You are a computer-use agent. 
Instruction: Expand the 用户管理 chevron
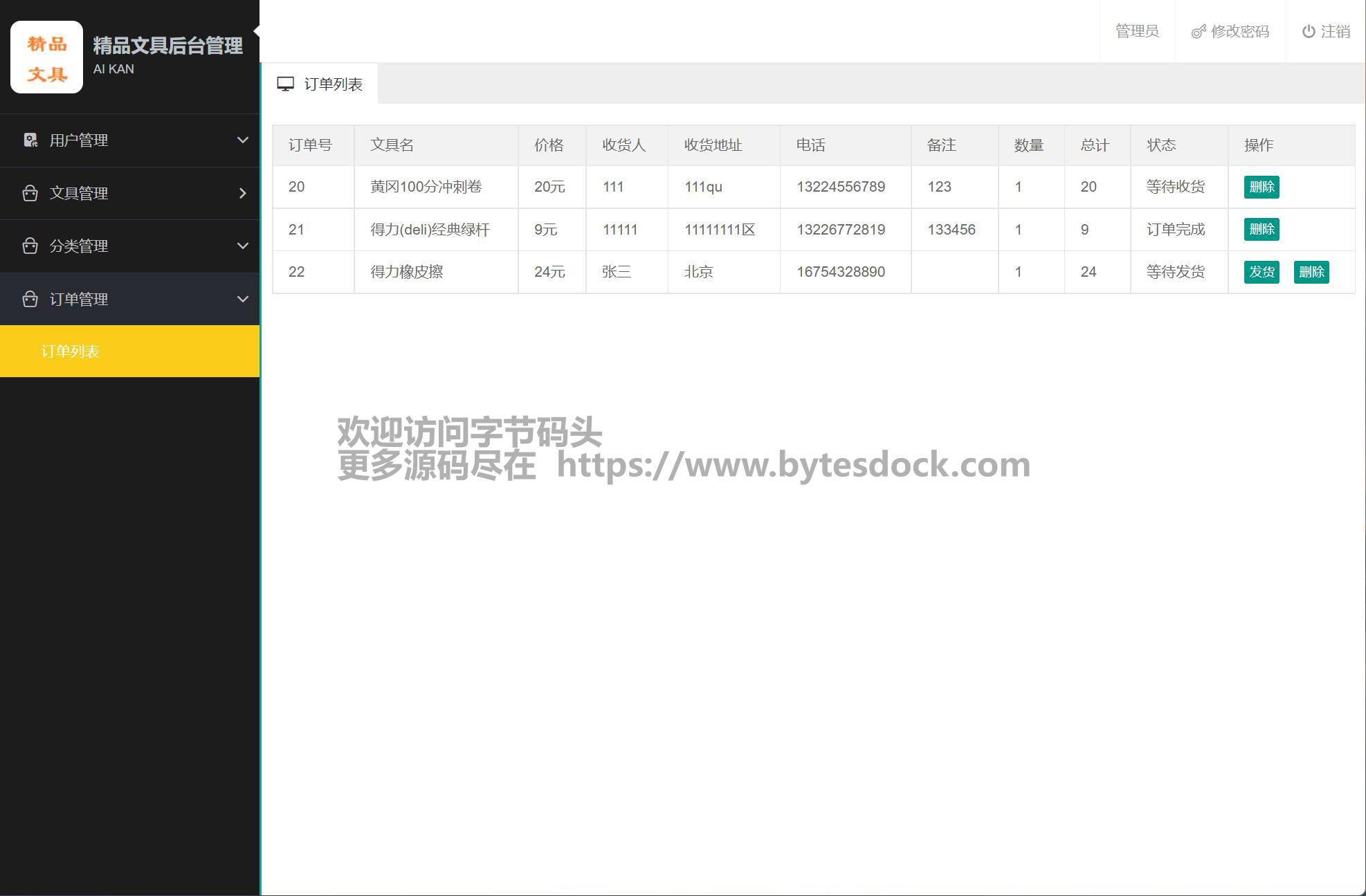[x=242, y=140]
